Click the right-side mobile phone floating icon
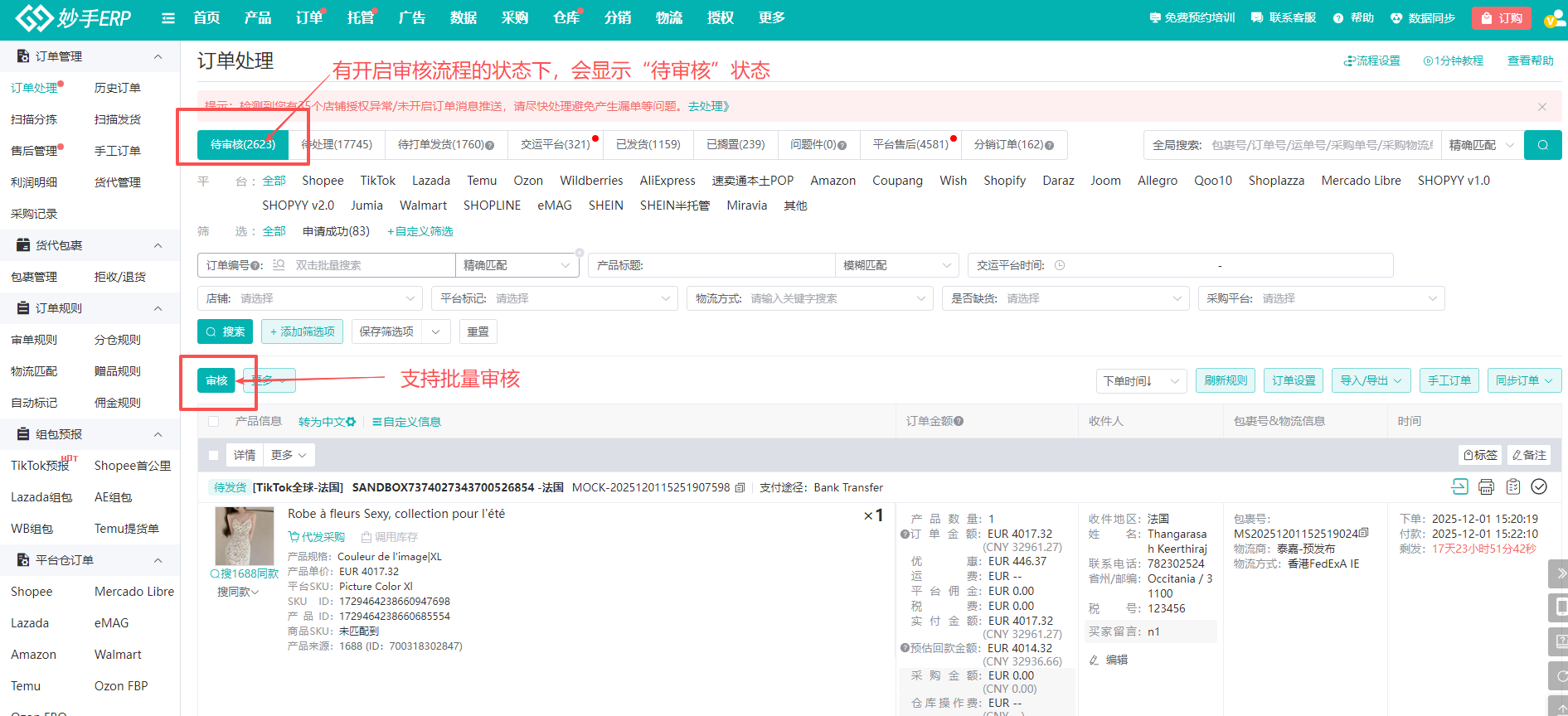 pos(1558,607)
